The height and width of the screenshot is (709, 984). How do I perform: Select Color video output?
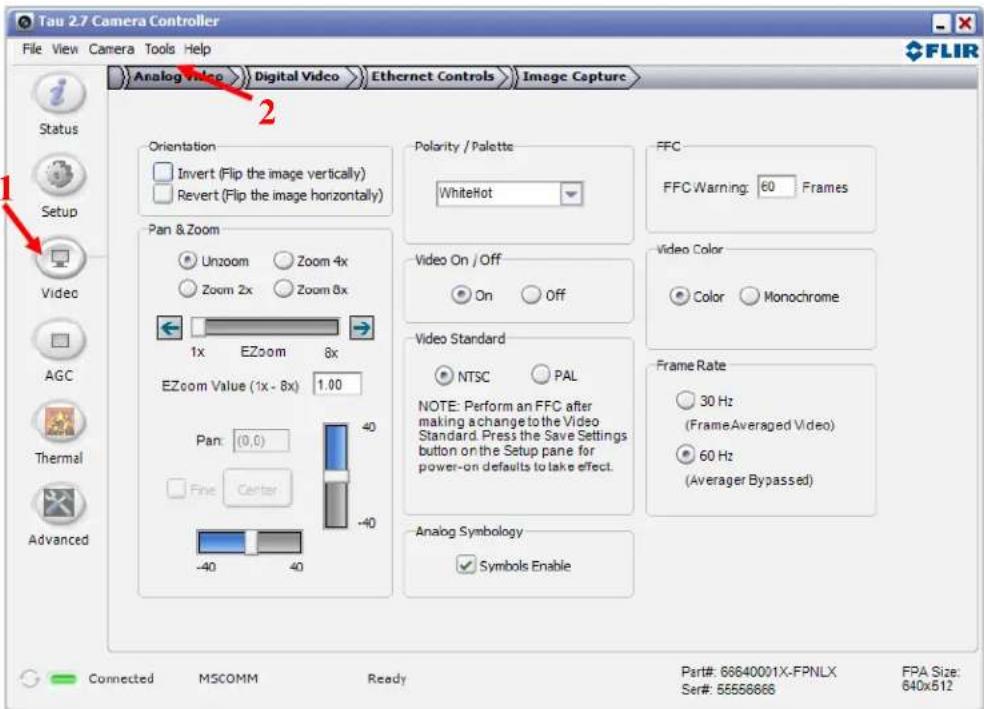pyautogui.click(x=679, y=296)
